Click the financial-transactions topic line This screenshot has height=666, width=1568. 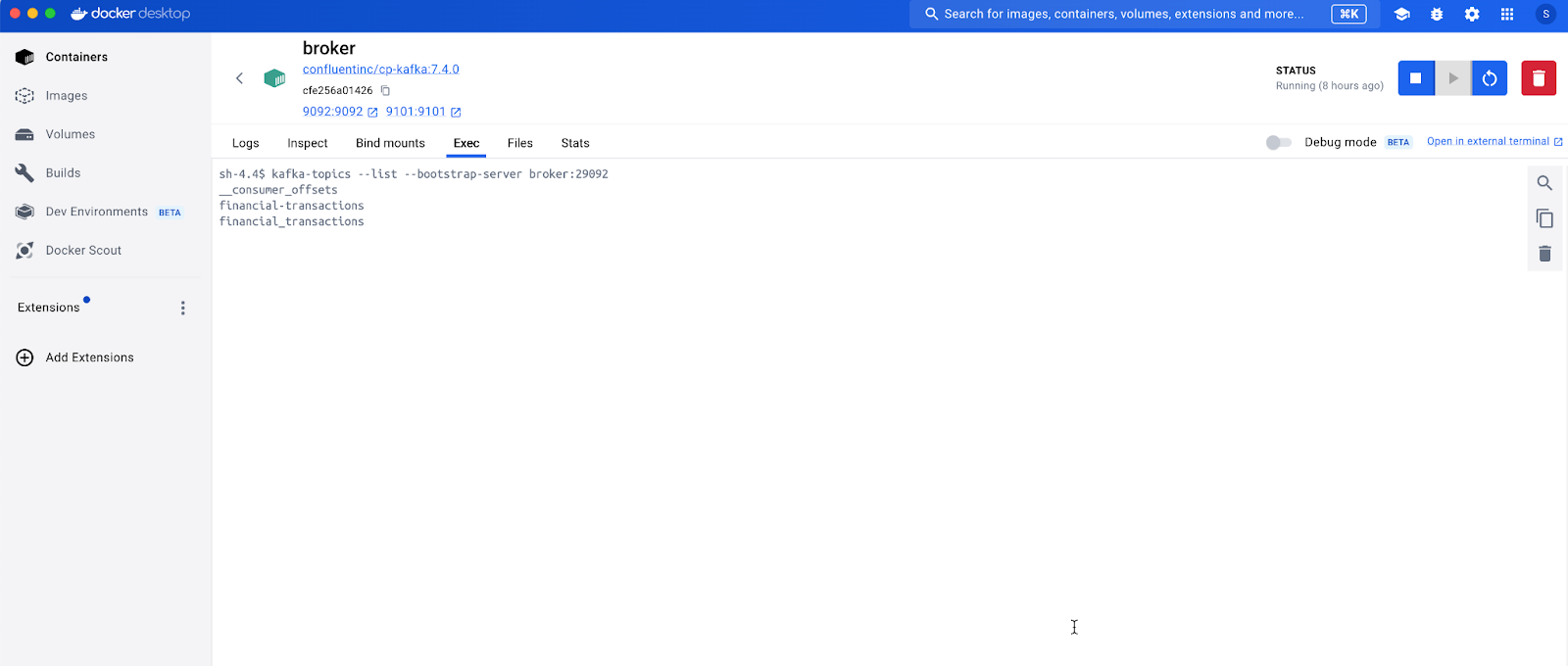292,206
